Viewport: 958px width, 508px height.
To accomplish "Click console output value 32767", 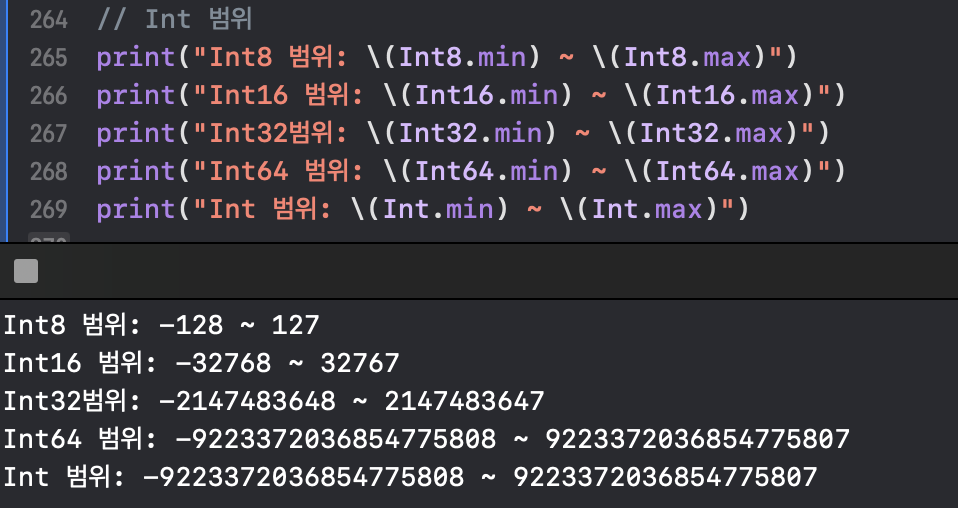I will (x=360, y=363).
